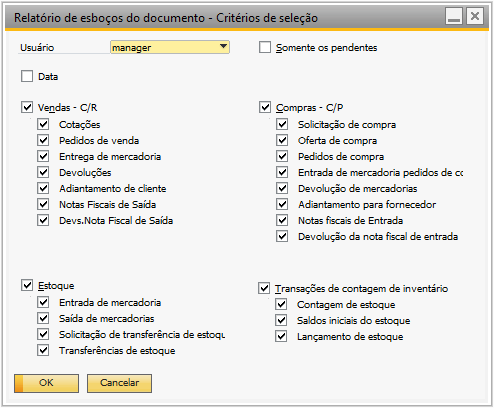Uncheck Transferências de estoque

click(x=43, y=350)
